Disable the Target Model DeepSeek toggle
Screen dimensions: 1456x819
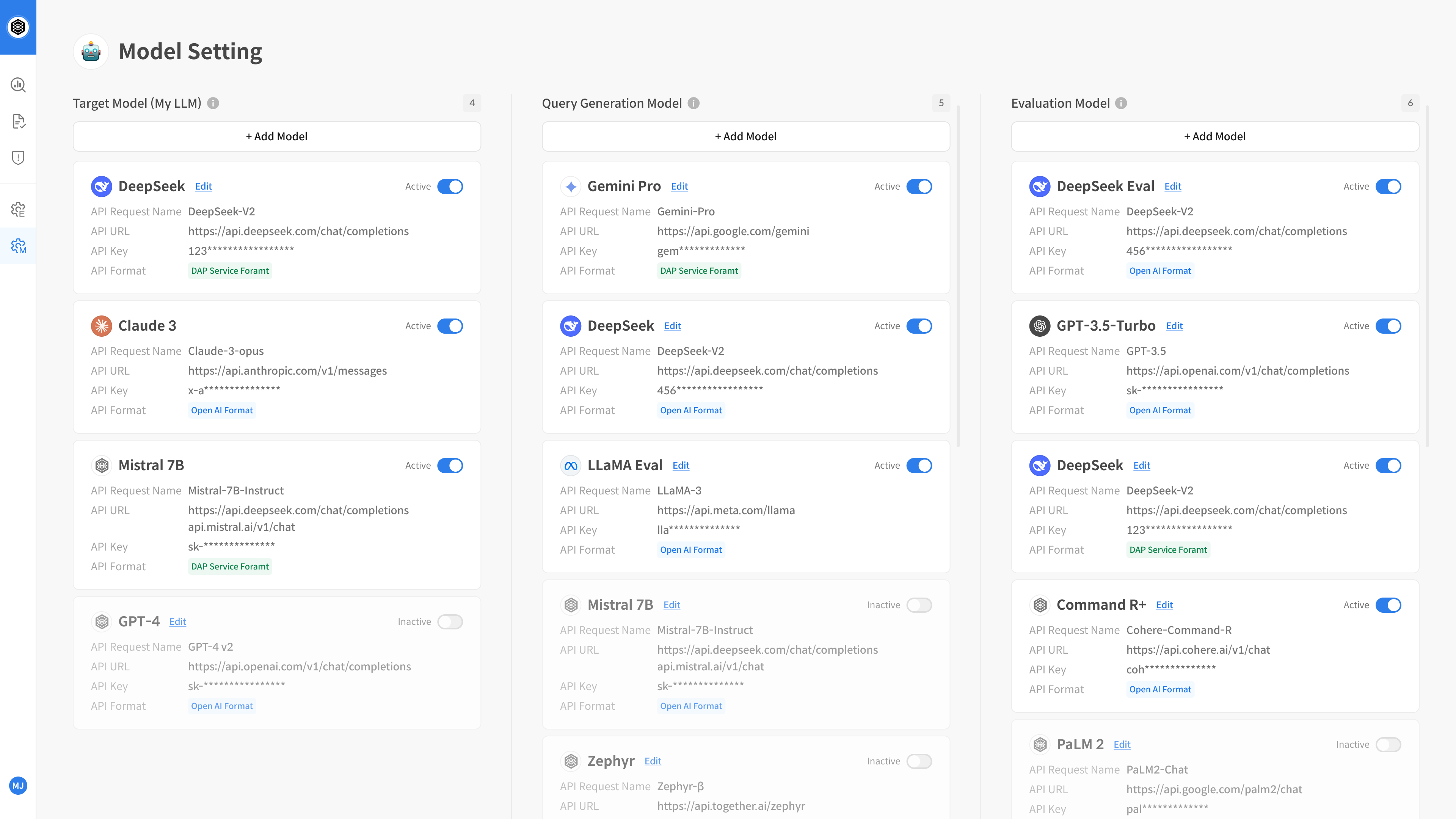pyautogui.click(x=450, y=187)
